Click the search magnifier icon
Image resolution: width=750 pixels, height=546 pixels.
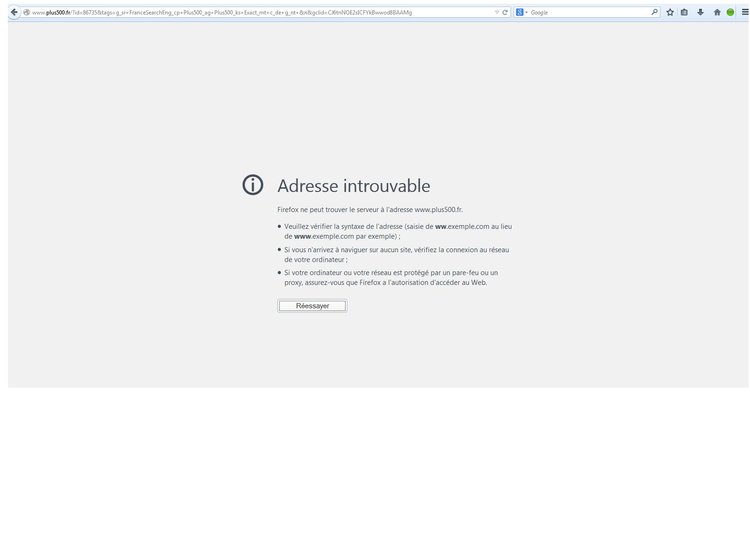click(654, 12)
